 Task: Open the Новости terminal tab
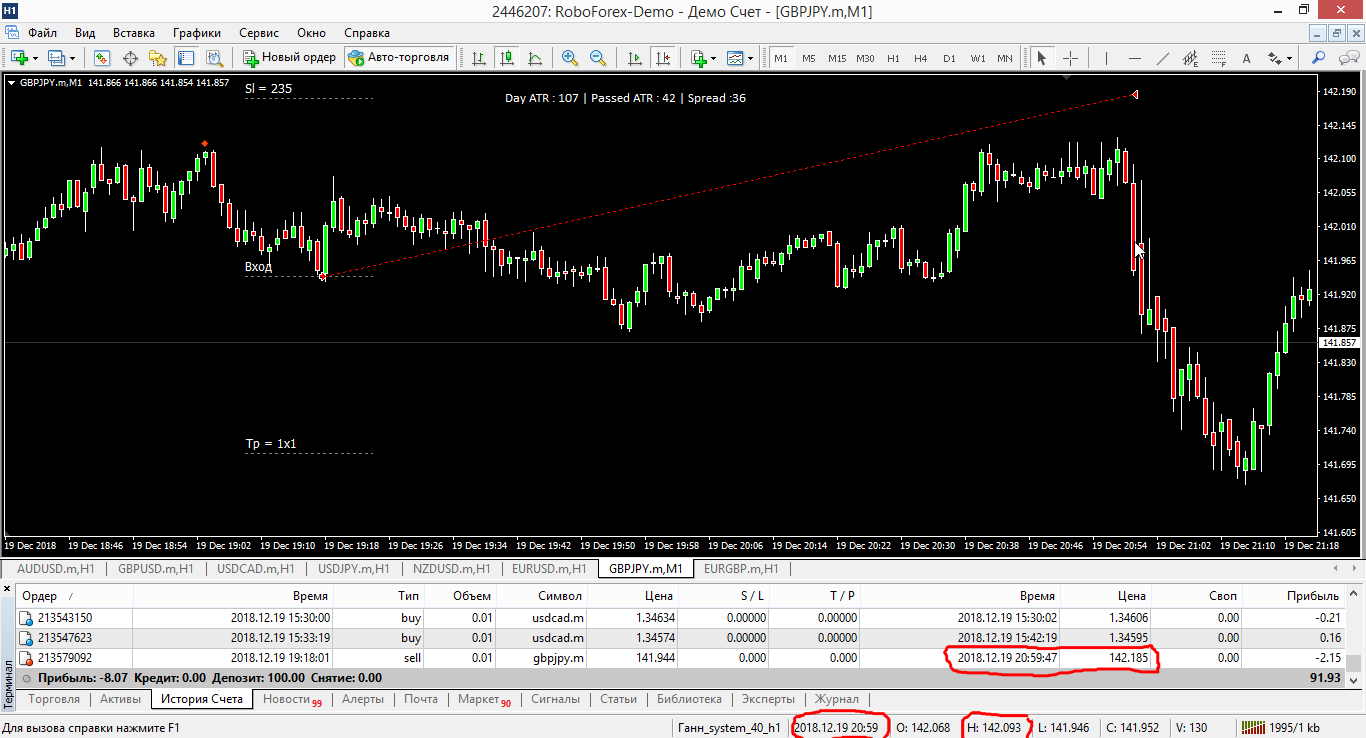[291, 699]
